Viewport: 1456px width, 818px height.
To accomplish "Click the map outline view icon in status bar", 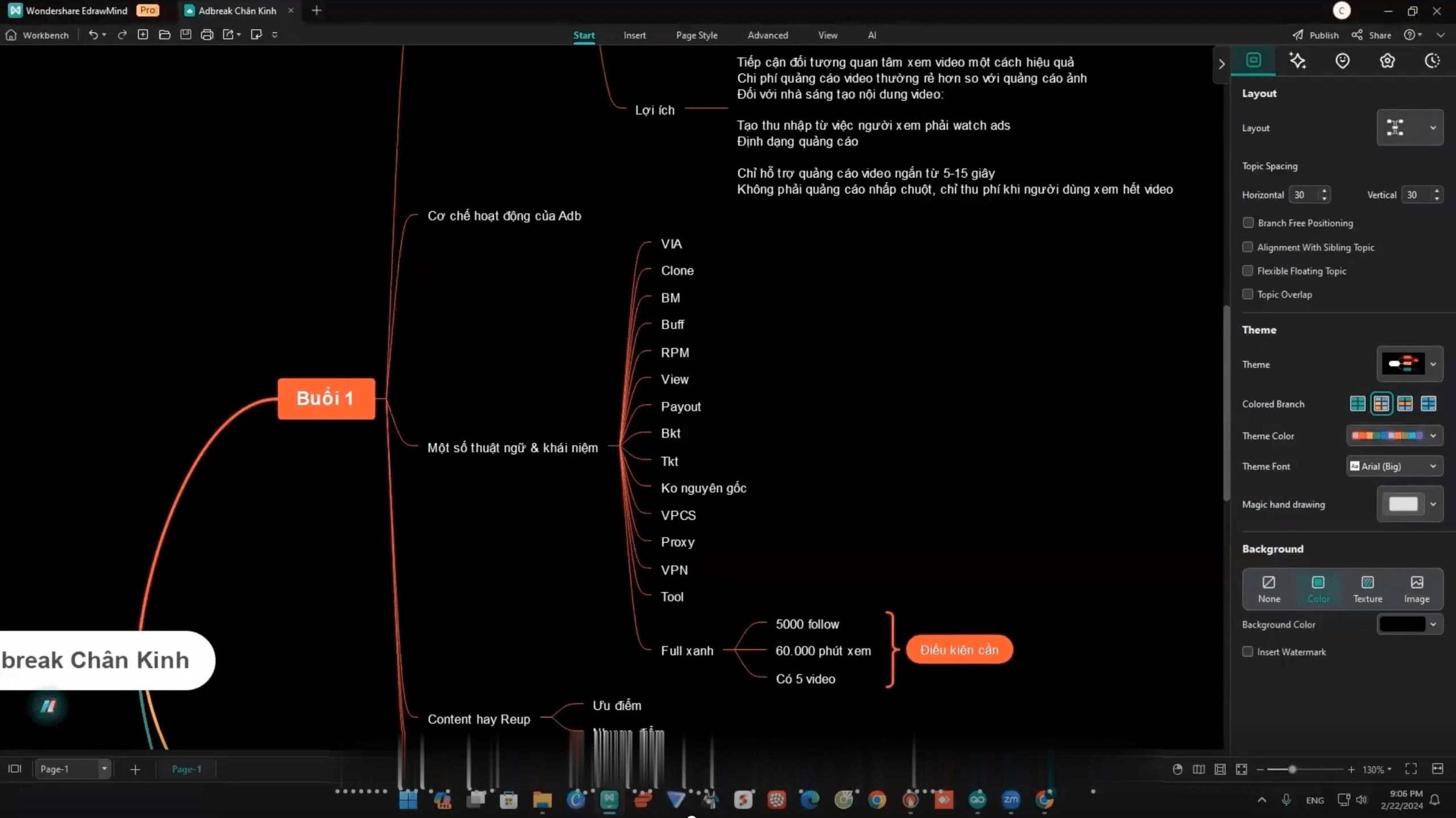I will tap(1199, 769).
